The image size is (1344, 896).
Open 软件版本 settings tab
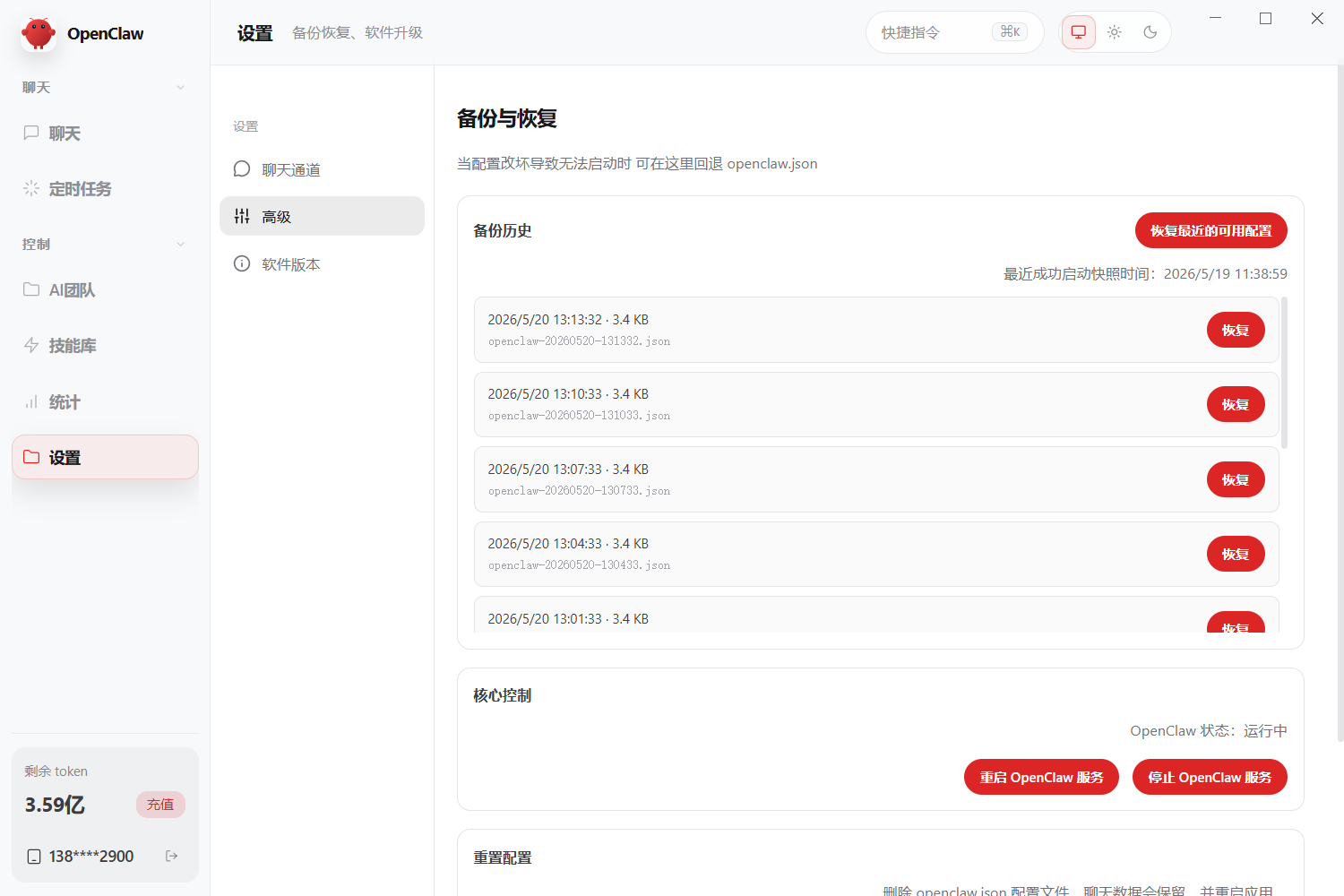tap(322, 263)
